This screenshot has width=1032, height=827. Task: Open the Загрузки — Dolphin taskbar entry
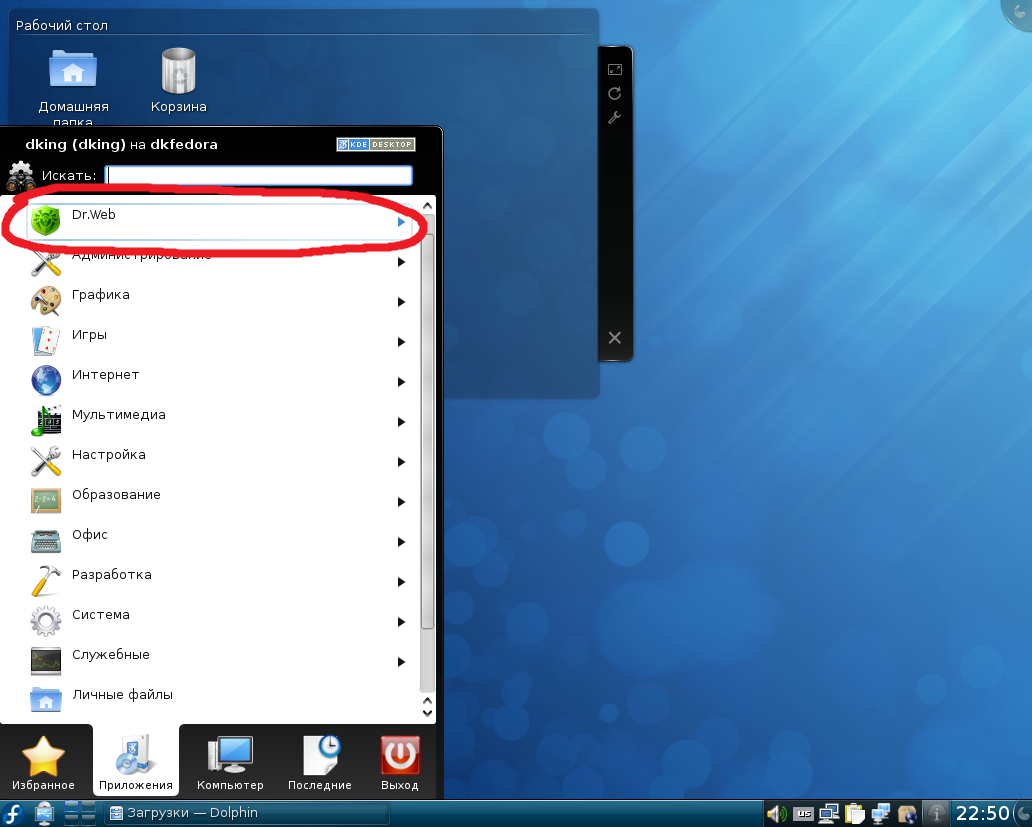coord(247,814)
